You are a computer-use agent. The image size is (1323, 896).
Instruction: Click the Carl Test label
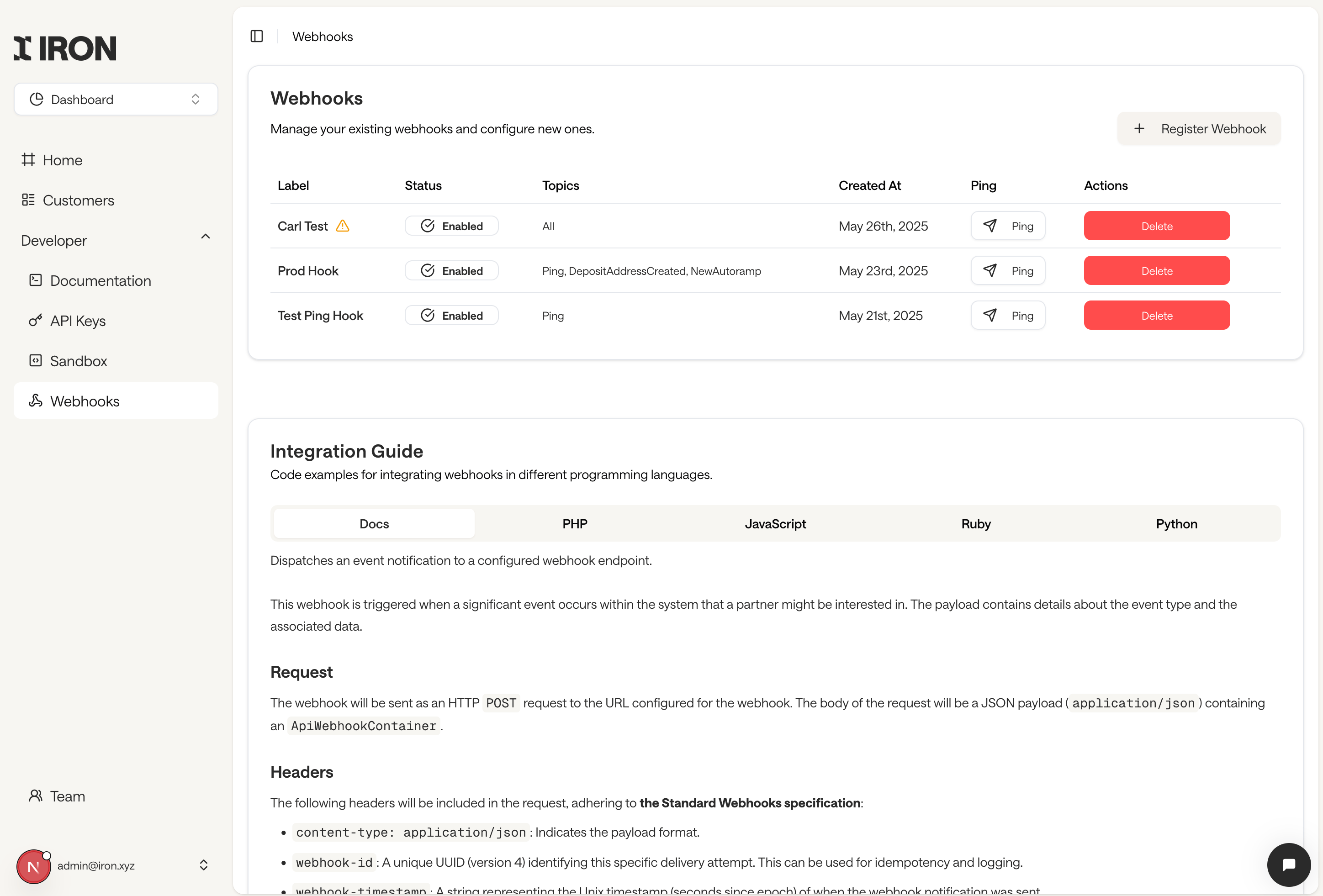302,226
